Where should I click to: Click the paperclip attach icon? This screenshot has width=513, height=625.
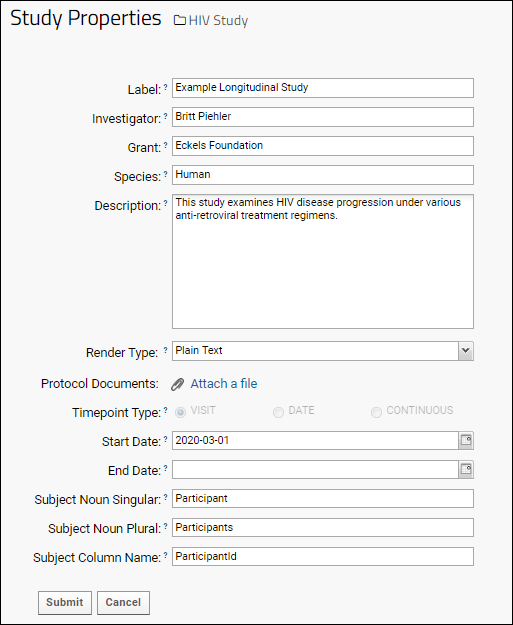click(x=177, y=385)
